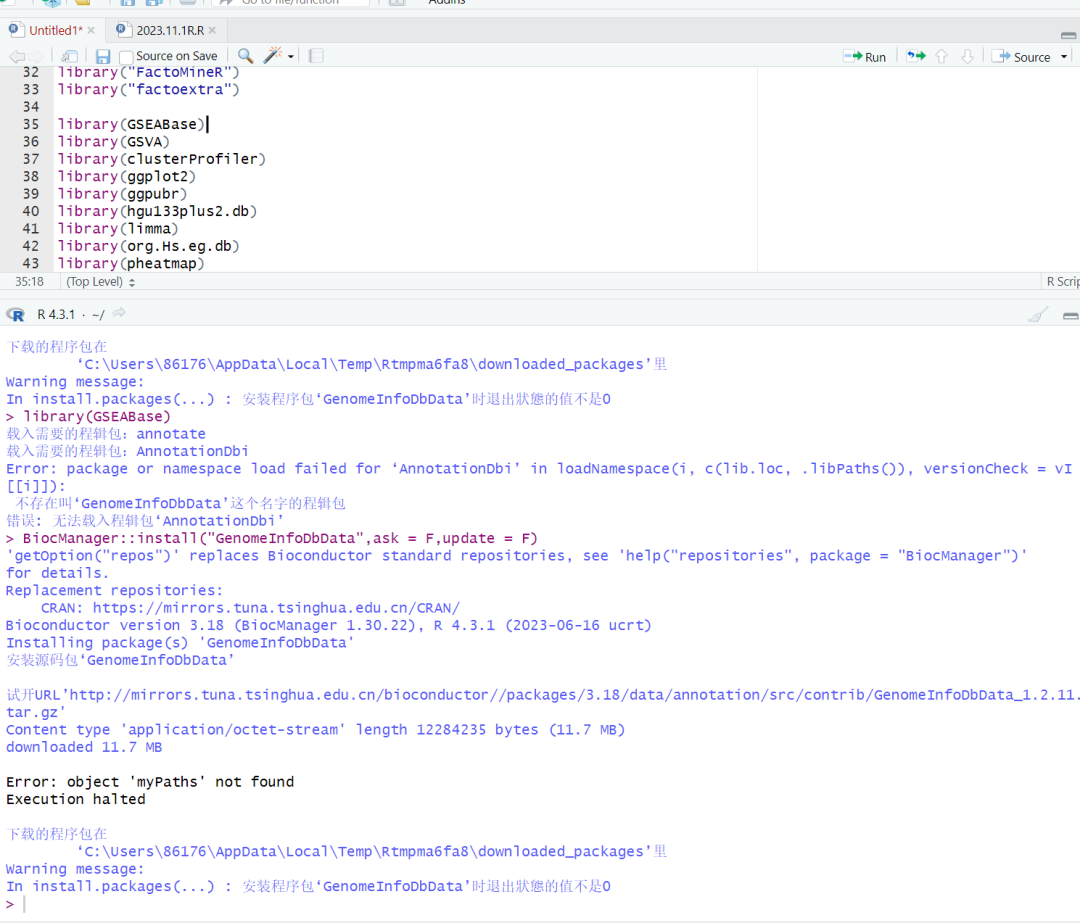Save the current document
The height and width of the screenshot is (923, 1080).
pyautogui.click(x=103, y=56)
